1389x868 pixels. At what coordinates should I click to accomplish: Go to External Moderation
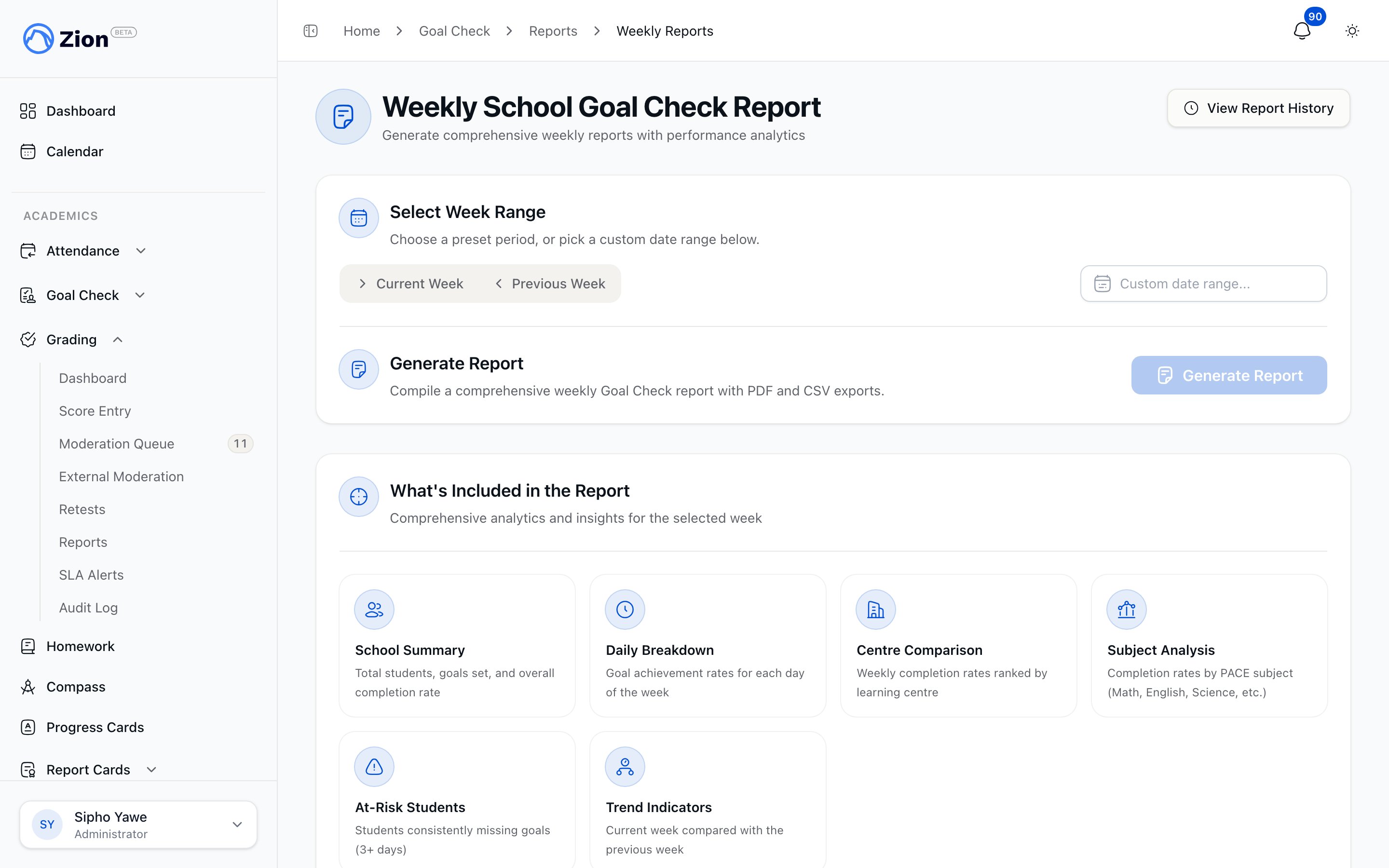[121, 476]
